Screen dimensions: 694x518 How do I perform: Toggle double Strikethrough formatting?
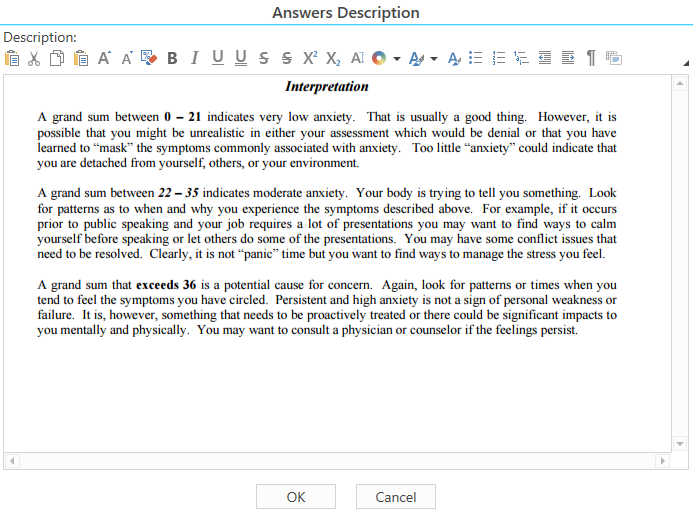(x=287, y=58)
